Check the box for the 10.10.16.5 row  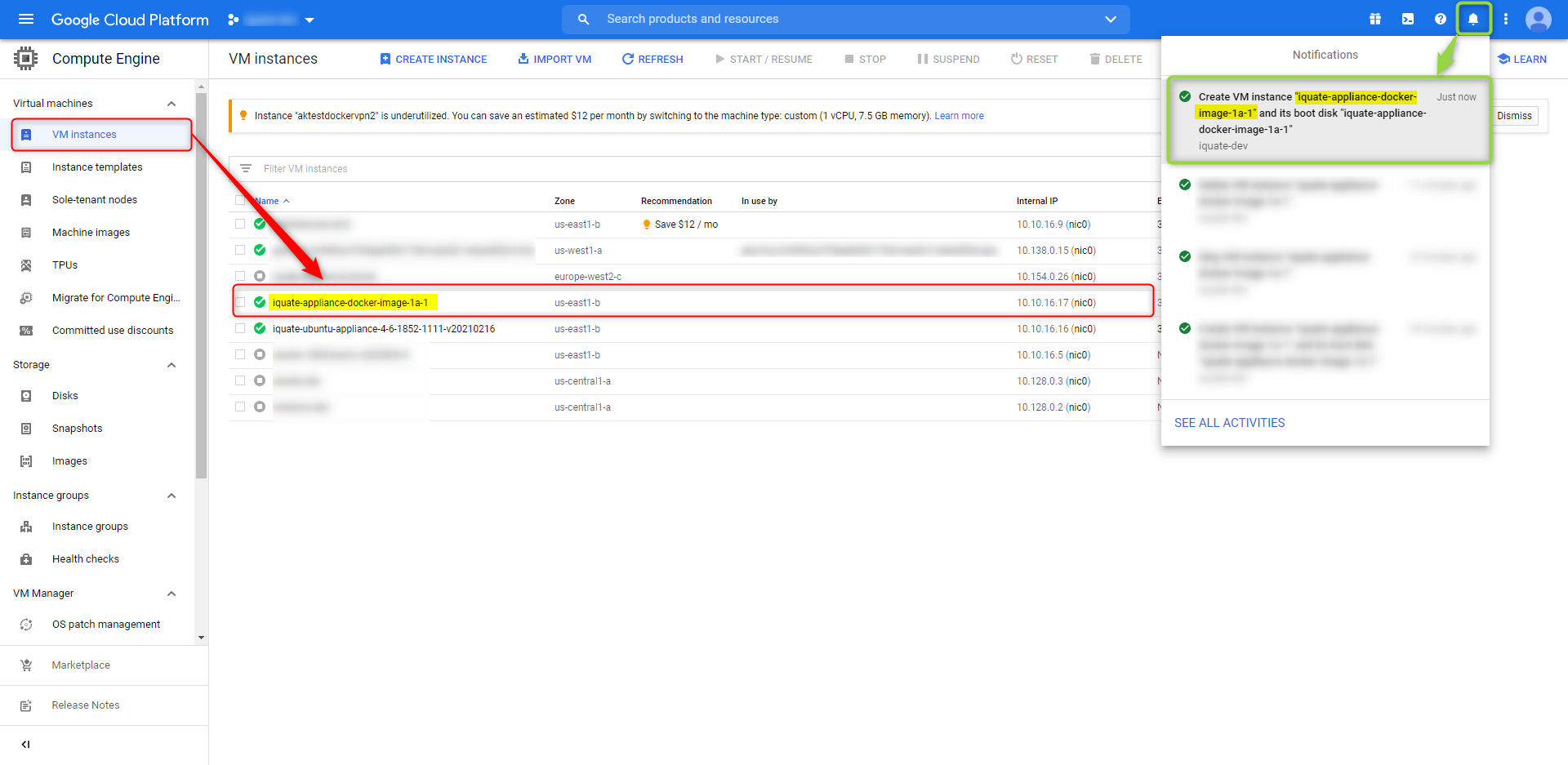240,354
